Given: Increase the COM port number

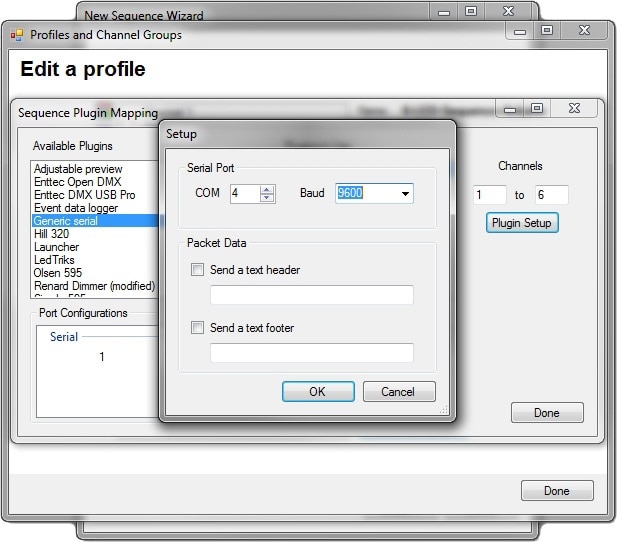Looking at the screenshot, I should pyautogui.click(x=267, y=189).
